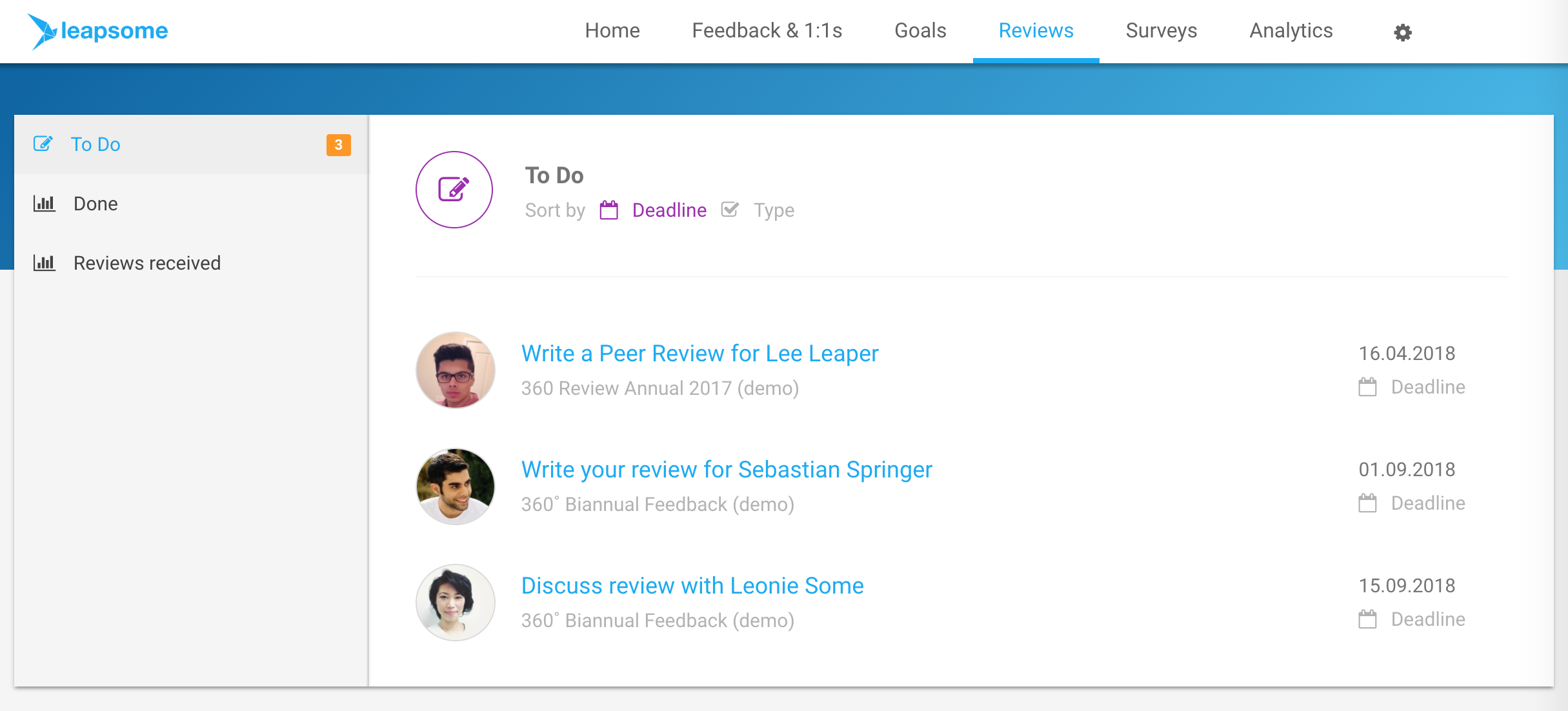Open settings via the gear icon

tap(1403, 32)
